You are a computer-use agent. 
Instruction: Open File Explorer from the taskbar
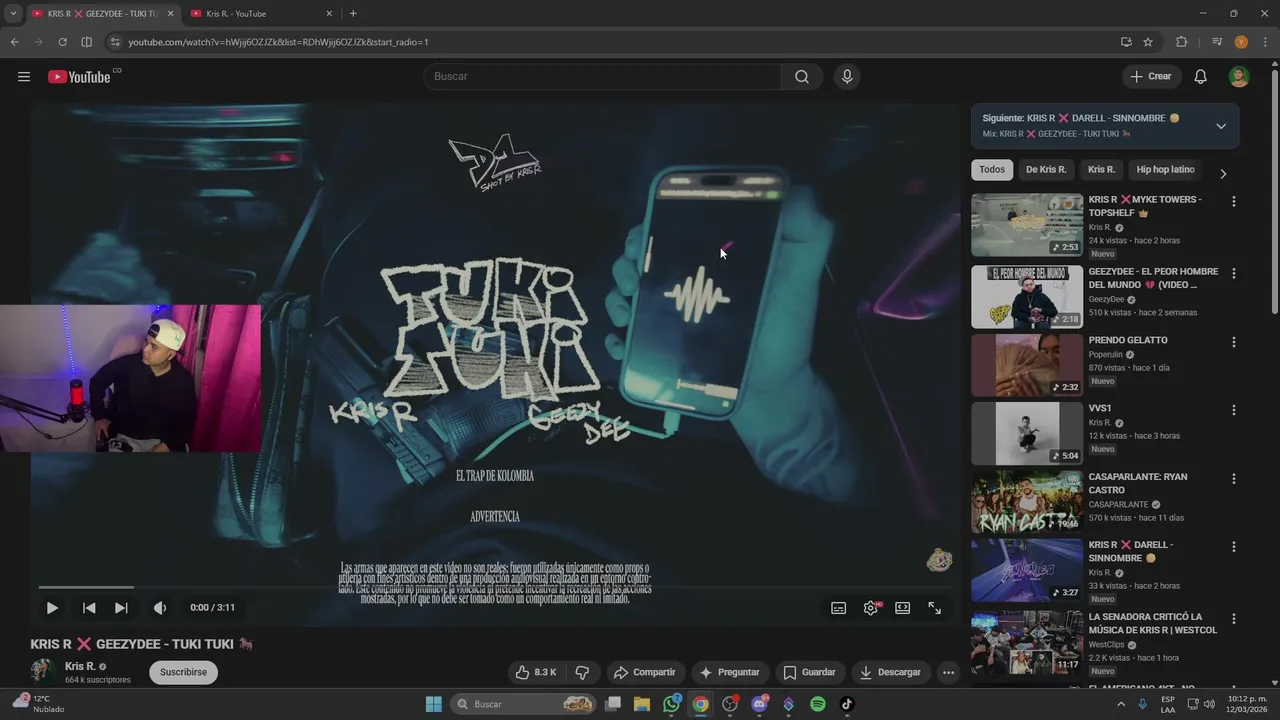click(x=642, y=704)
